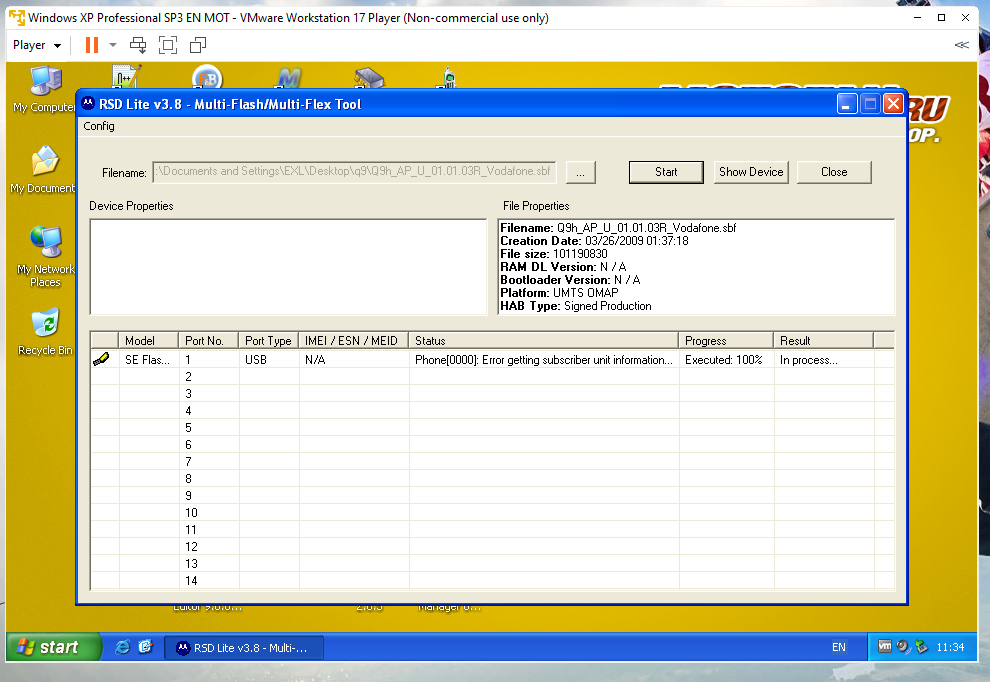Open the Config menu in RSD Lite
The width and height of the screenshot is (990, 682).
click(99, 126)
